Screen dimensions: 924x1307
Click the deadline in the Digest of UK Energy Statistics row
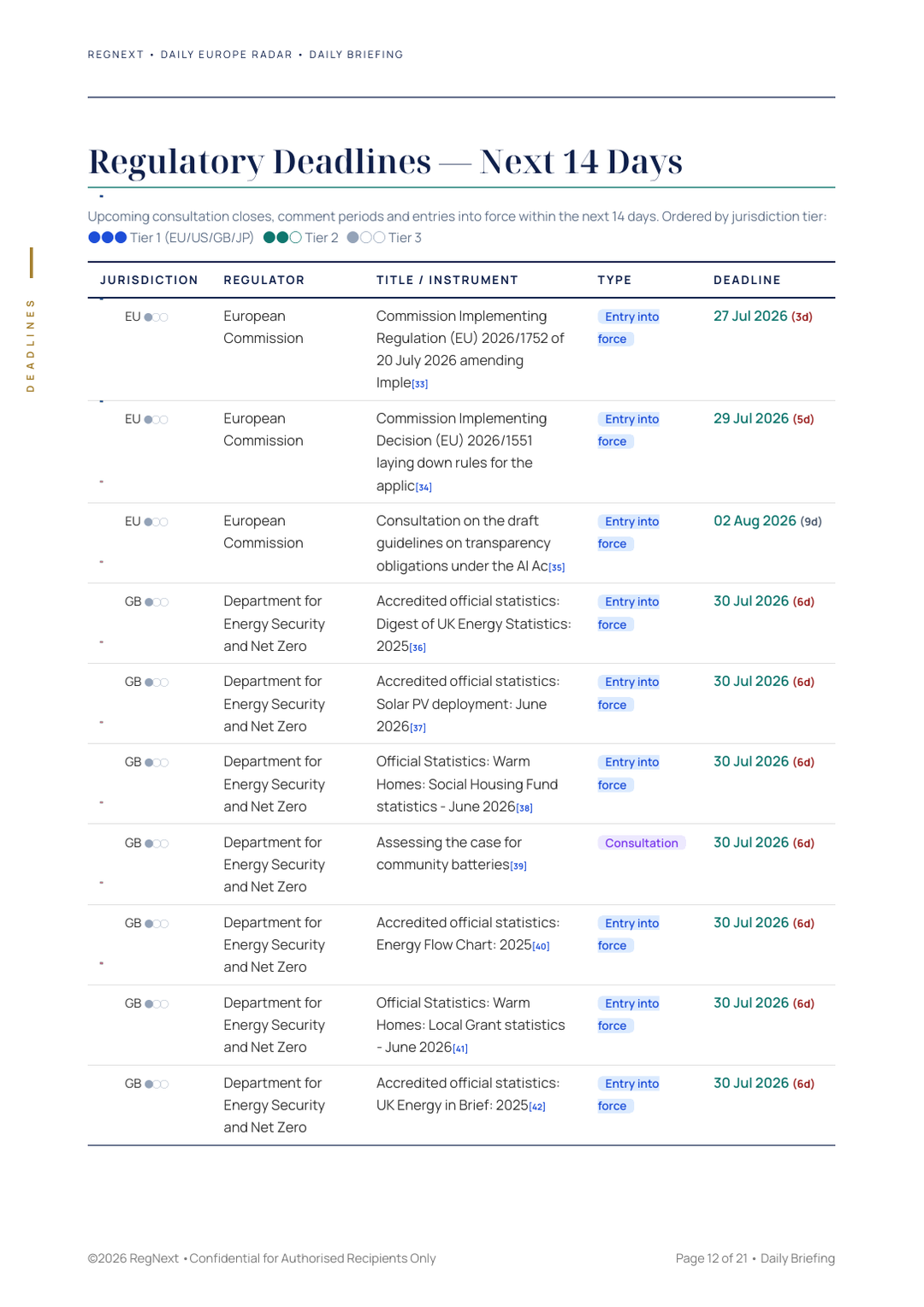(764, 601)
